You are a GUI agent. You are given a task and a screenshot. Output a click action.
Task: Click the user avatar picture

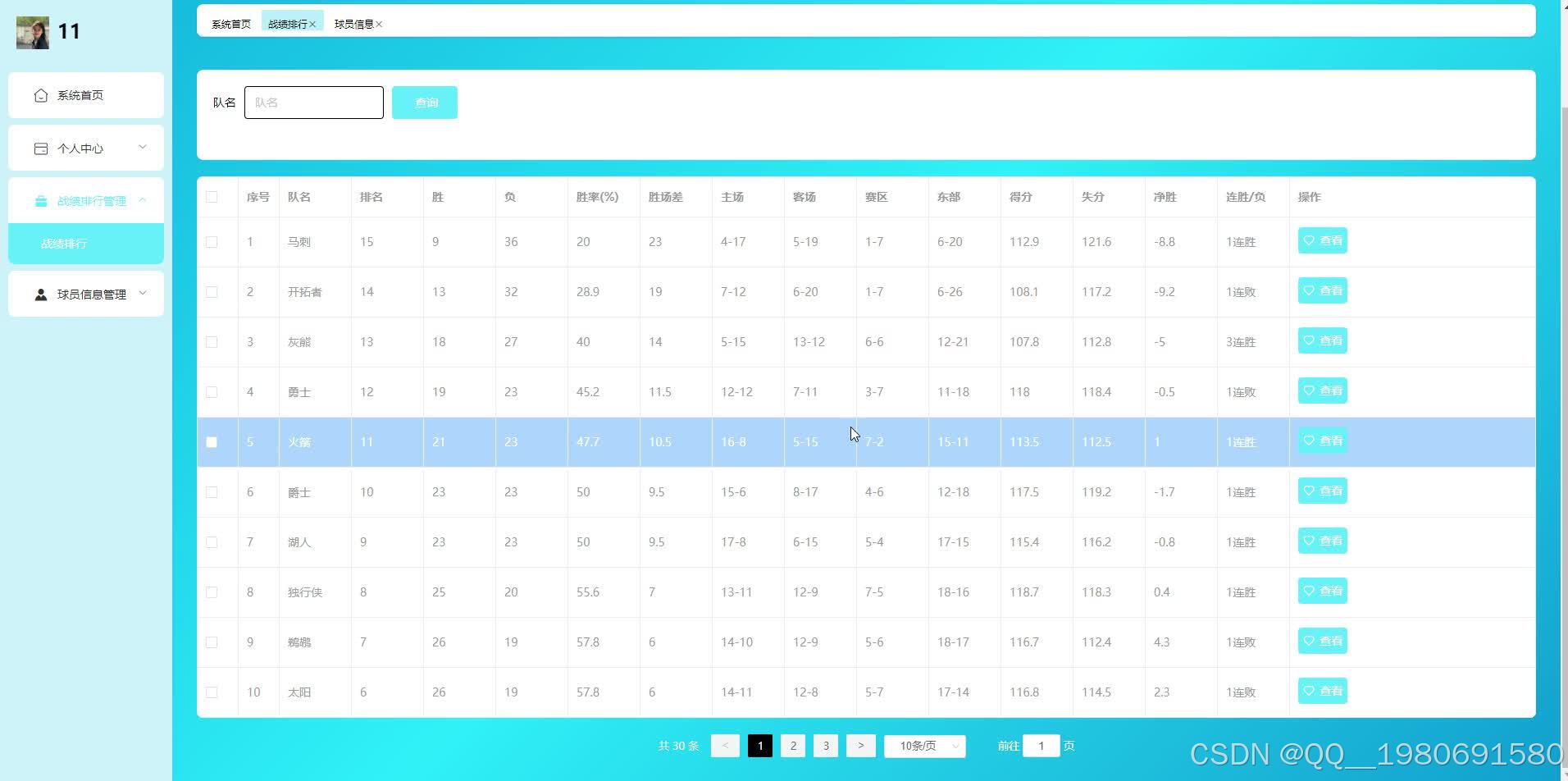tap(33, 32)
